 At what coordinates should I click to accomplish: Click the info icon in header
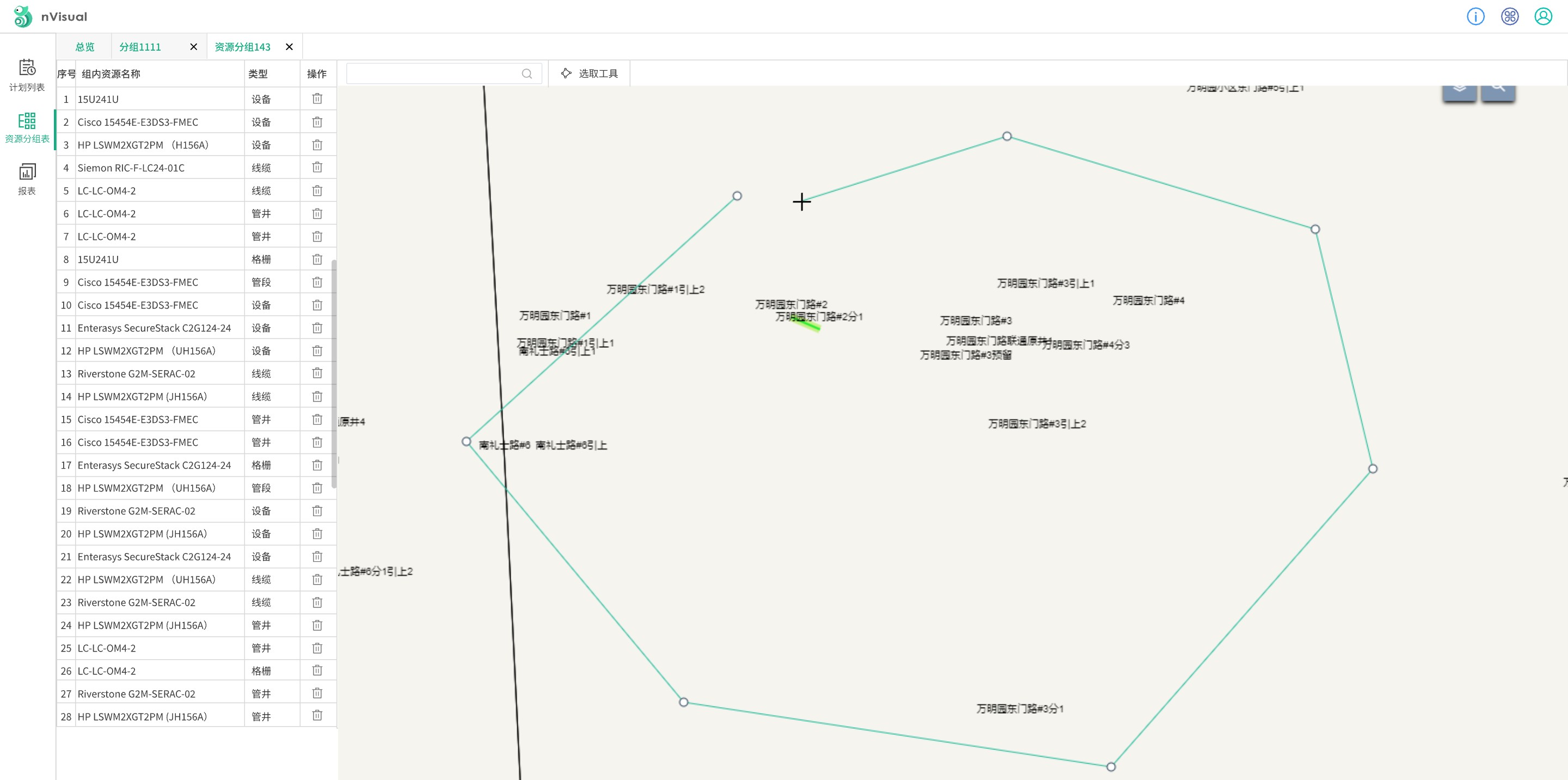coord(1475,16)
